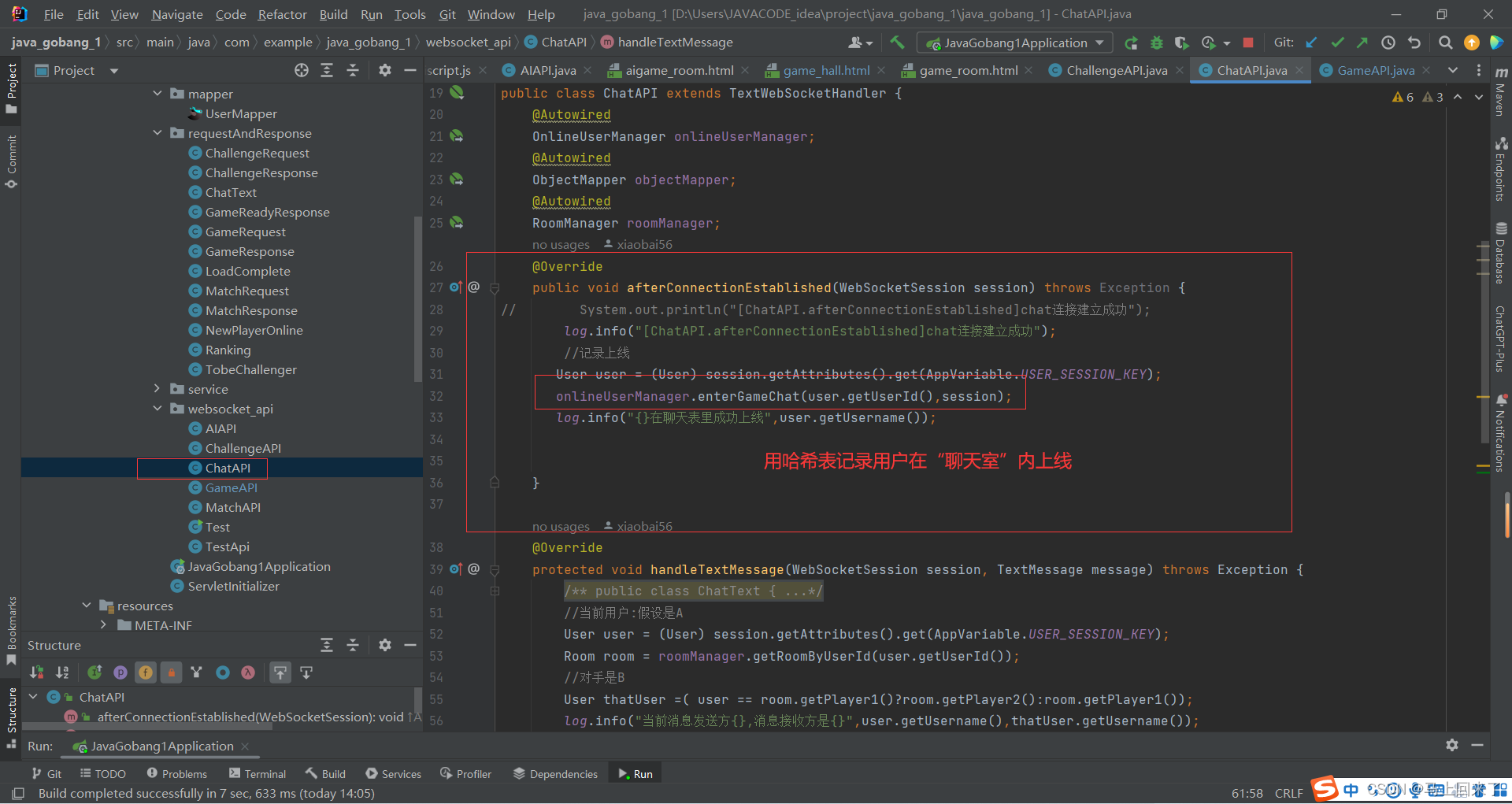This screenshot has height=804, width=1512.
Task: Click Expand All icon in Project panel
Action: (x=327, y=71)
